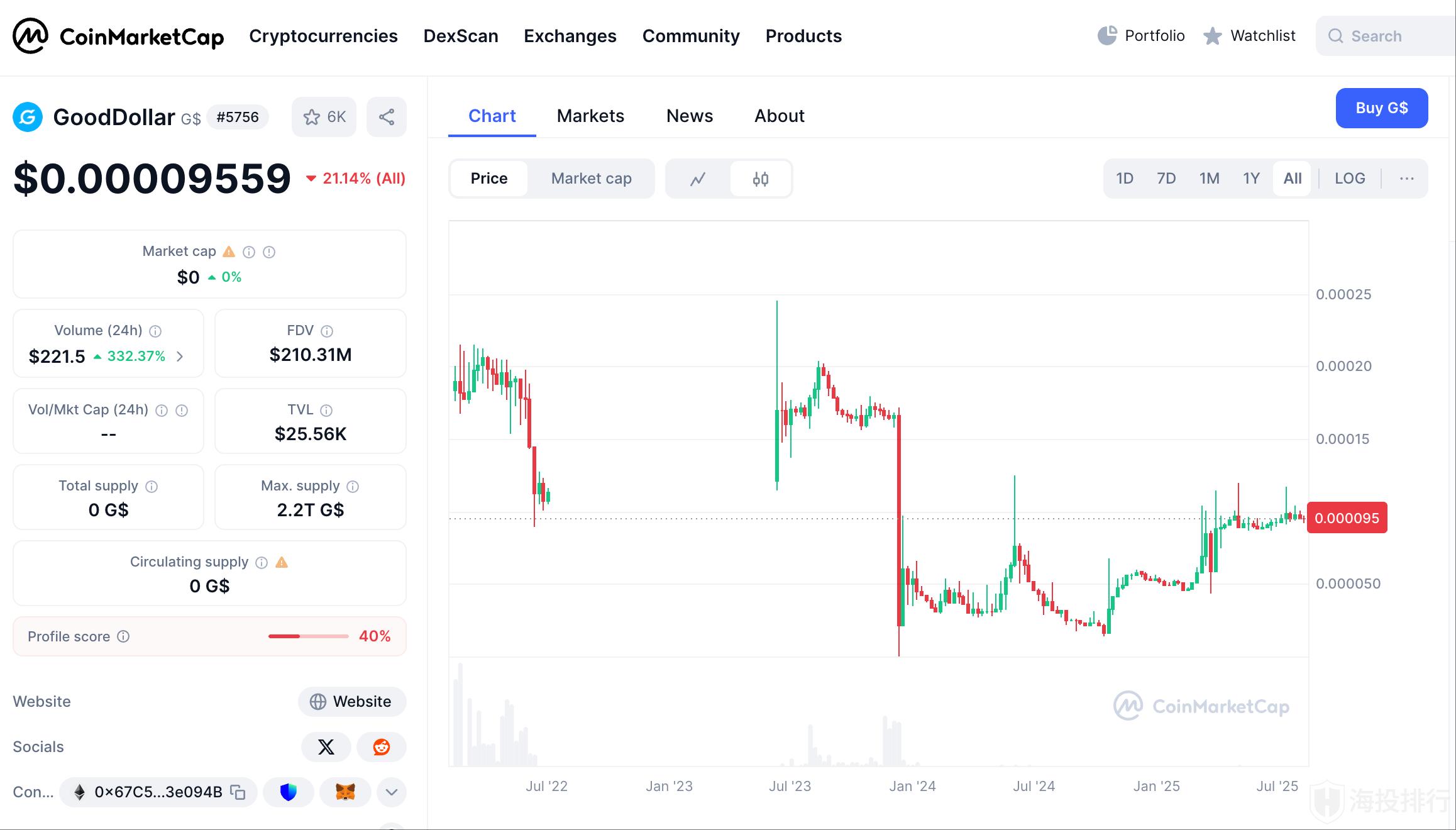Open the Reddit social link

[x=382, y=747]
